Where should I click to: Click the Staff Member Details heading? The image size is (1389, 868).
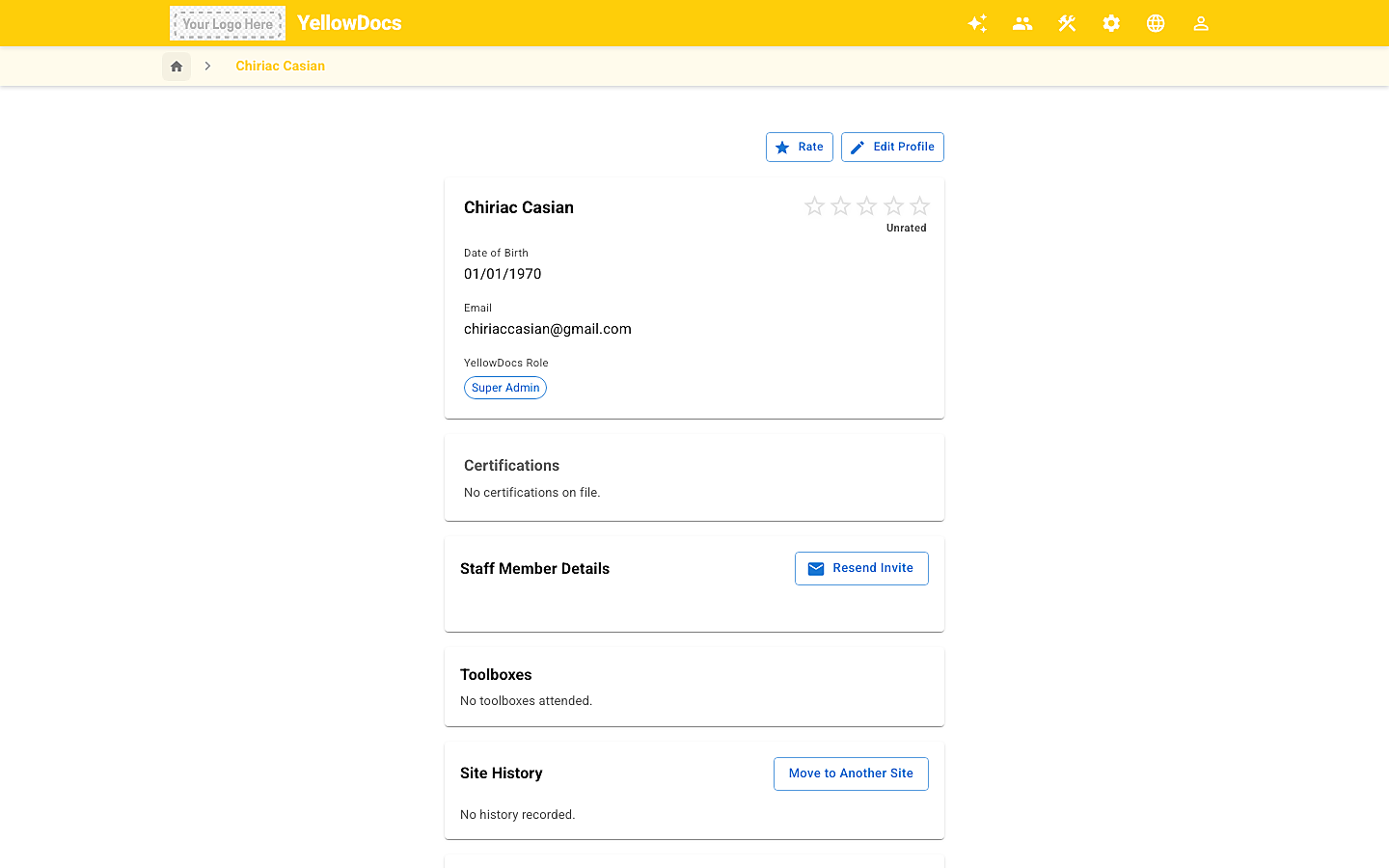(535, 569)
